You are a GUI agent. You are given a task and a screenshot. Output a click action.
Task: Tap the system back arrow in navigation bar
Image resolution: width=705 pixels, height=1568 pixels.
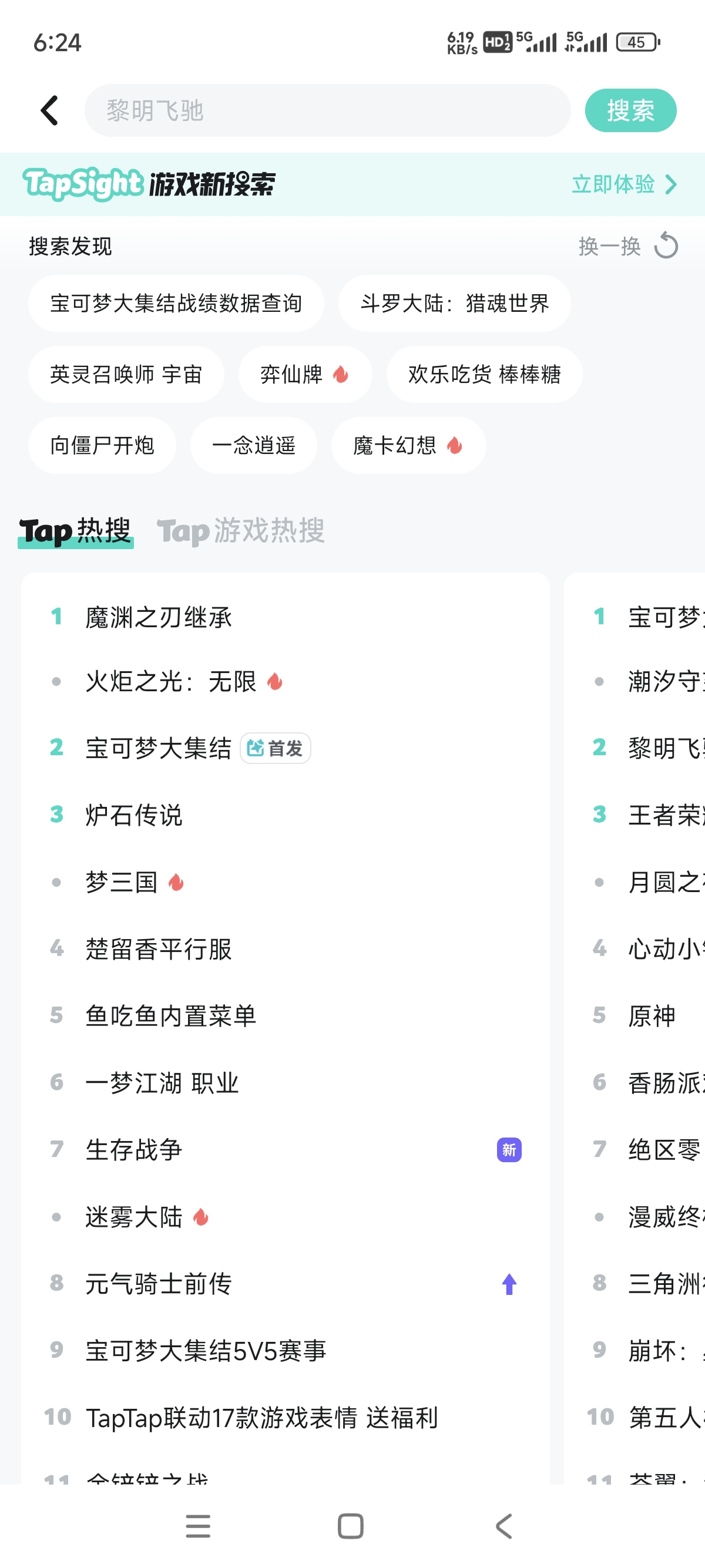(503, 1525)
